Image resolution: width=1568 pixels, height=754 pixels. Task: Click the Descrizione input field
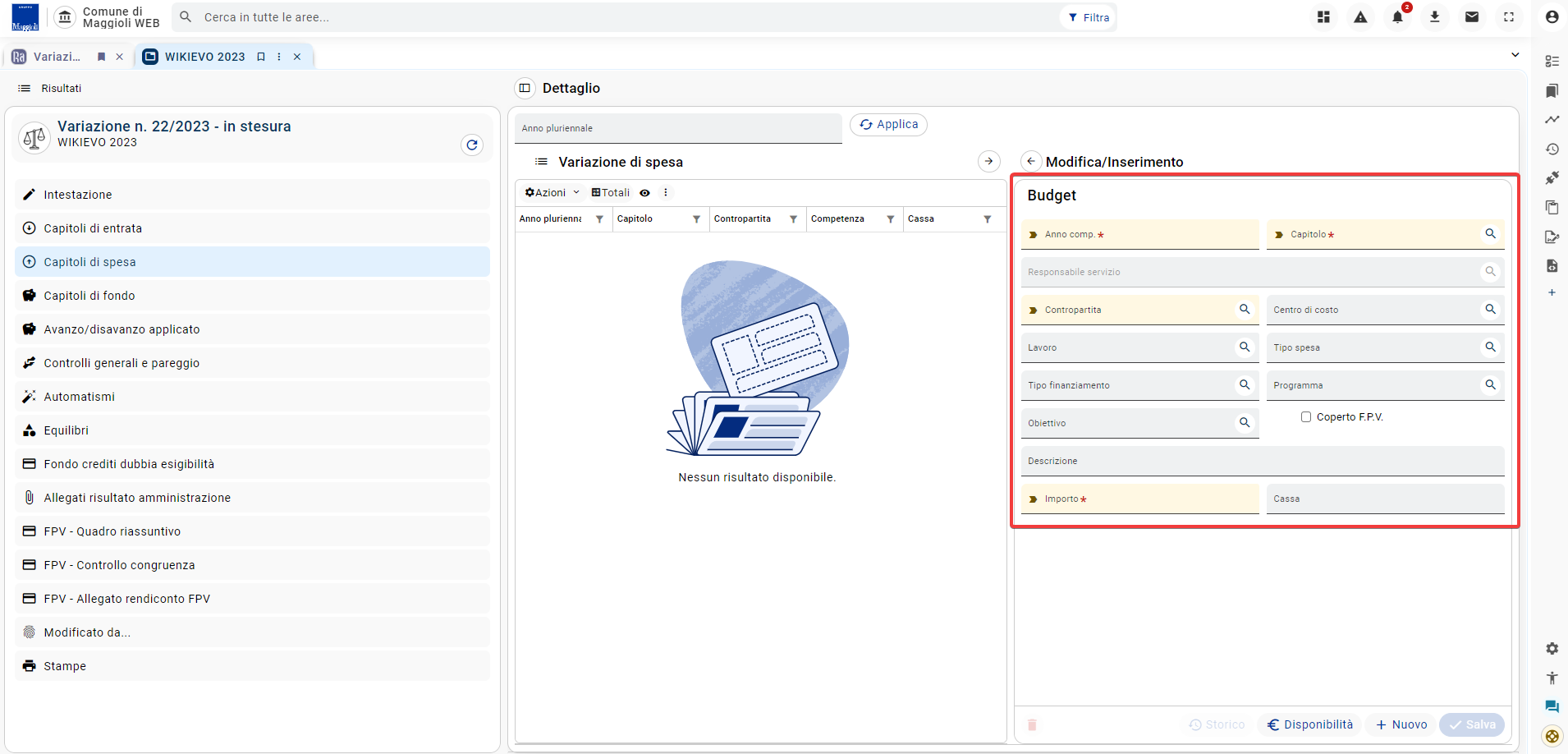point(1263,462)
